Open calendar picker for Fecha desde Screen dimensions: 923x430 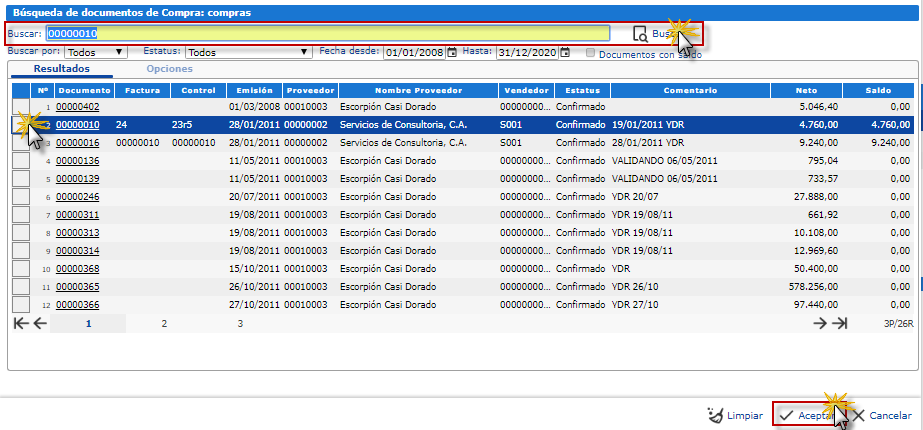coord(452,52)
